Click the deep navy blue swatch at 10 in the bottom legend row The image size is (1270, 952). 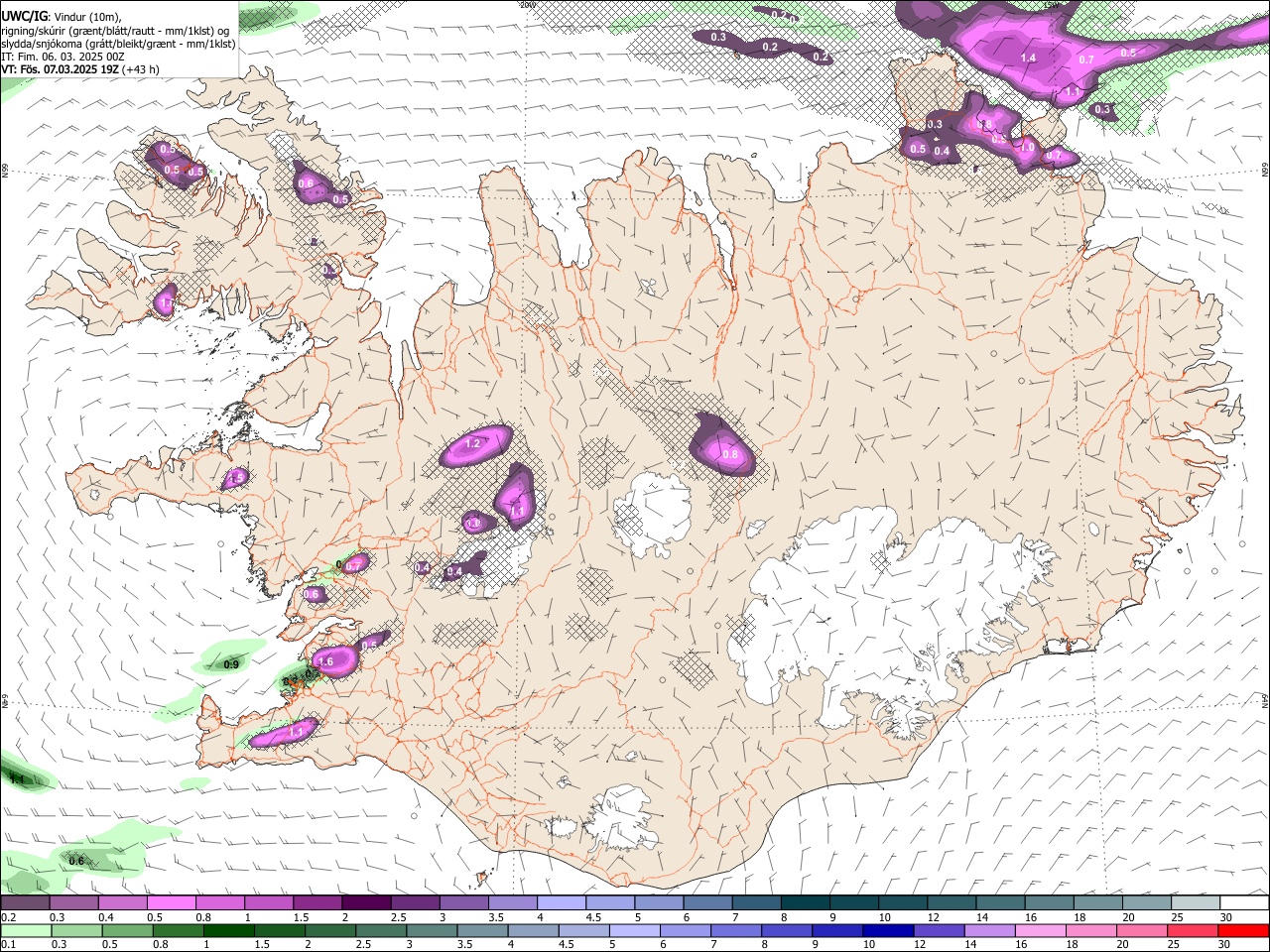(x=888, y=931)
